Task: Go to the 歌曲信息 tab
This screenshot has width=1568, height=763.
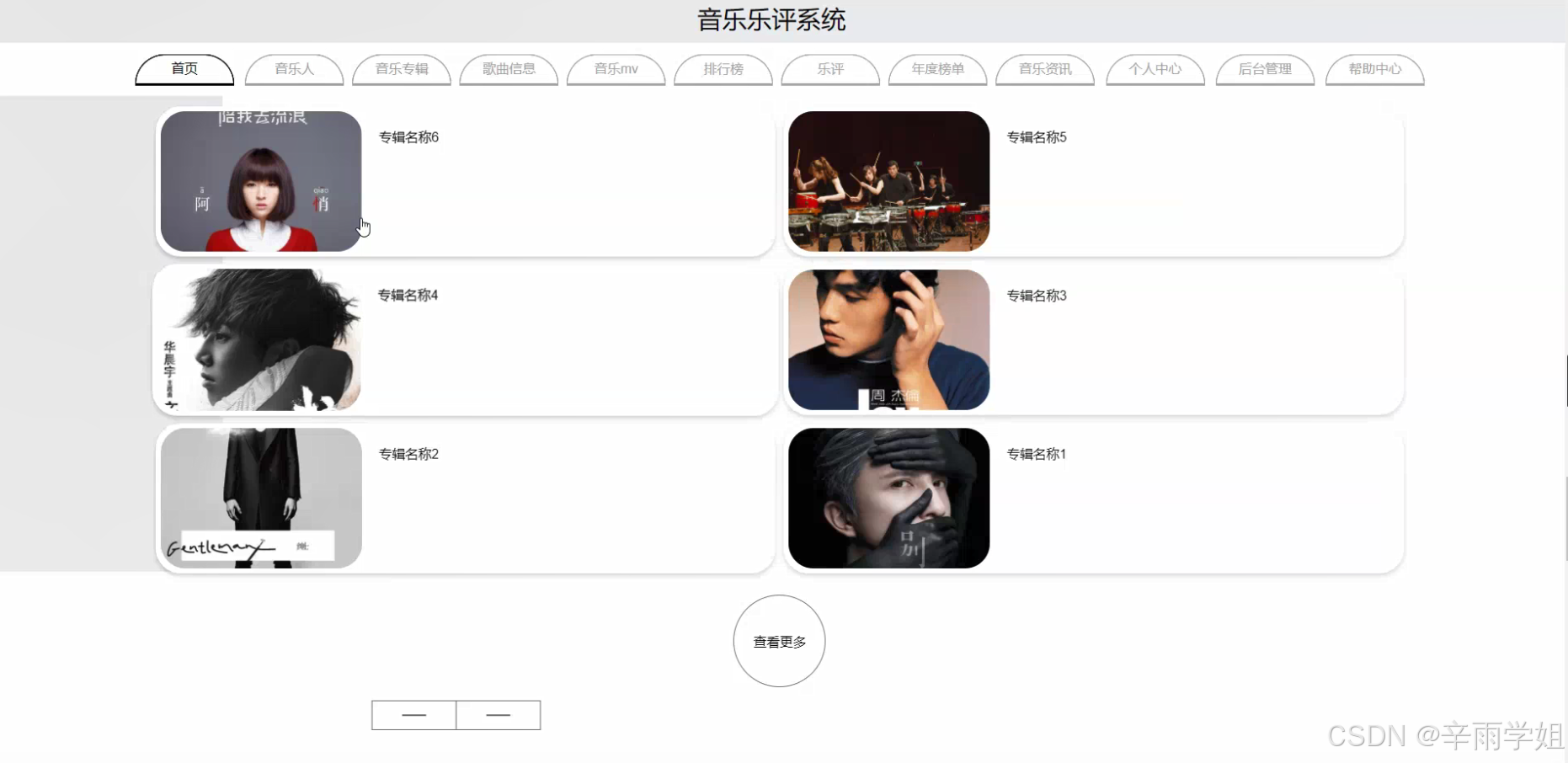Action: tap(509, 69)
